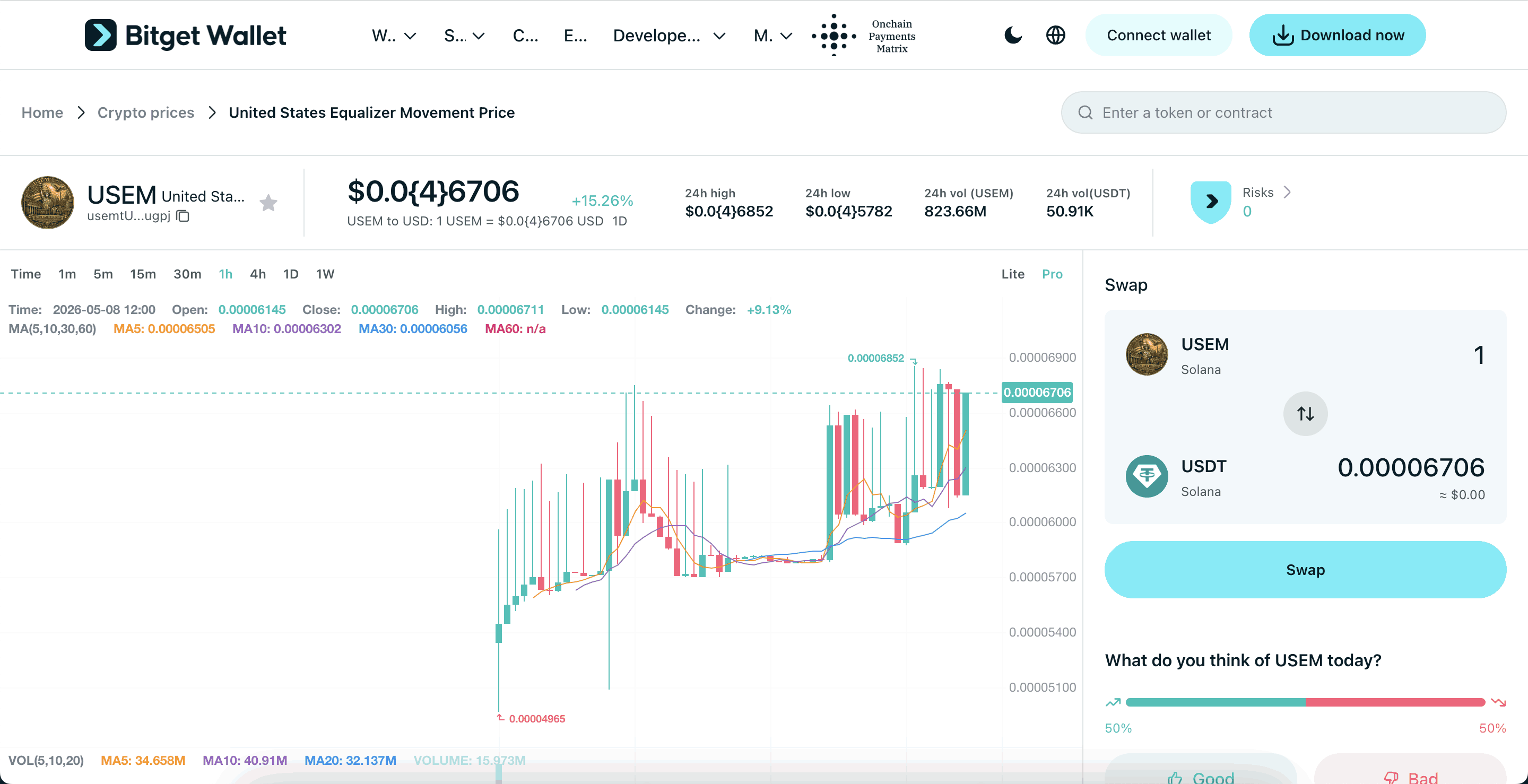Click the +15.26% price change text
1528x784 pixels.
[x=602, y=201]
